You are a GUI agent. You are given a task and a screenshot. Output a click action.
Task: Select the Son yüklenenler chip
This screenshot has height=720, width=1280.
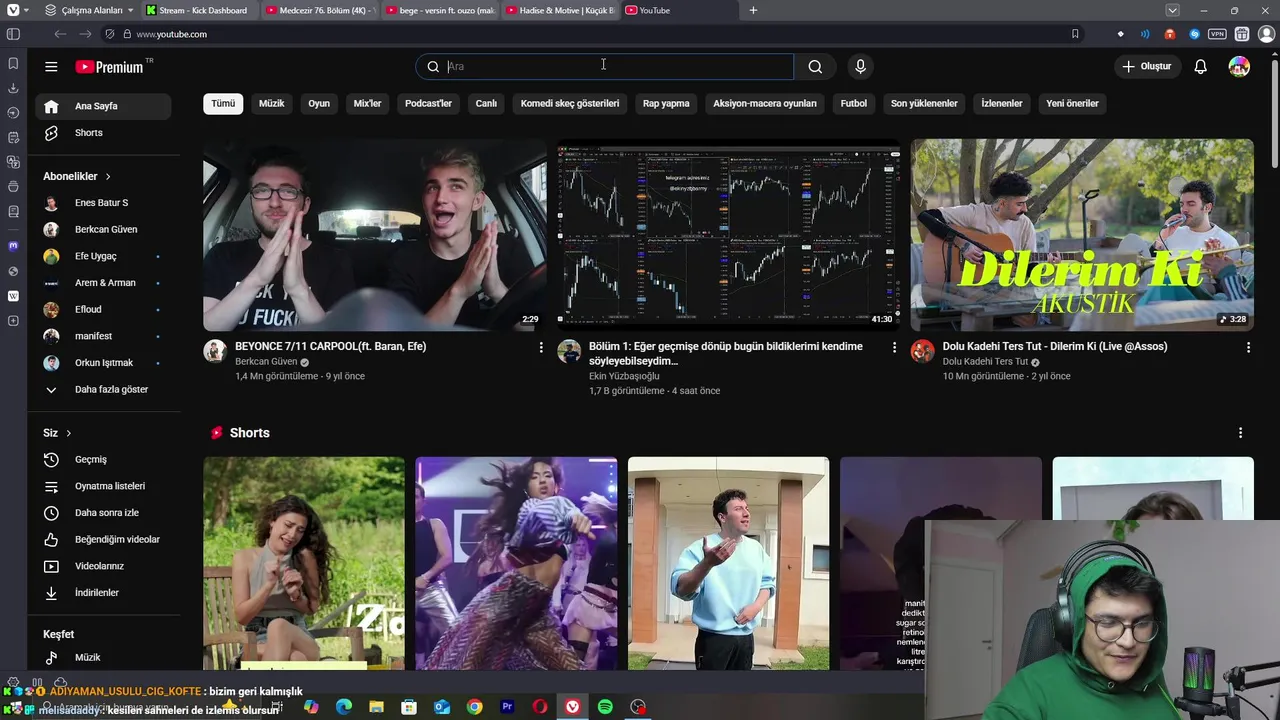[924, 103]
